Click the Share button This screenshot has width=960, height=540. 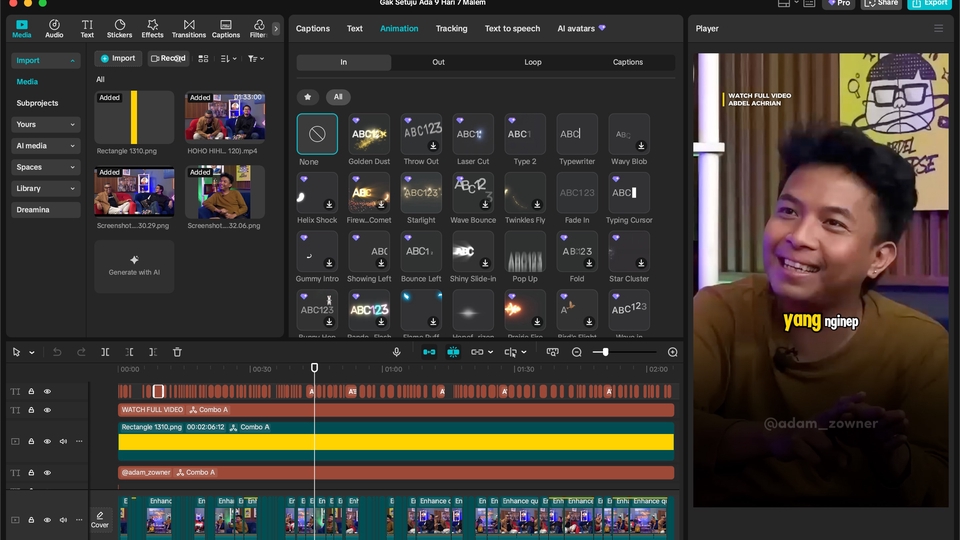(x=882, y=3)
